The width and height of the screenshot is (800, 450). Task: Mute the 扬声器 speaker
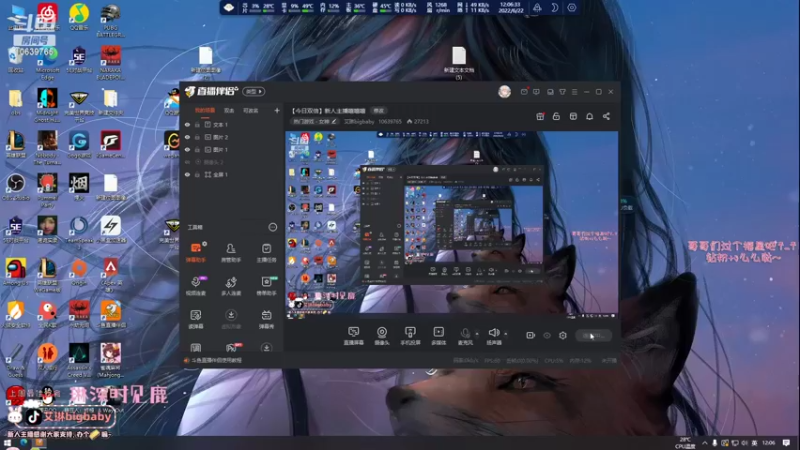tap(493, 336)
